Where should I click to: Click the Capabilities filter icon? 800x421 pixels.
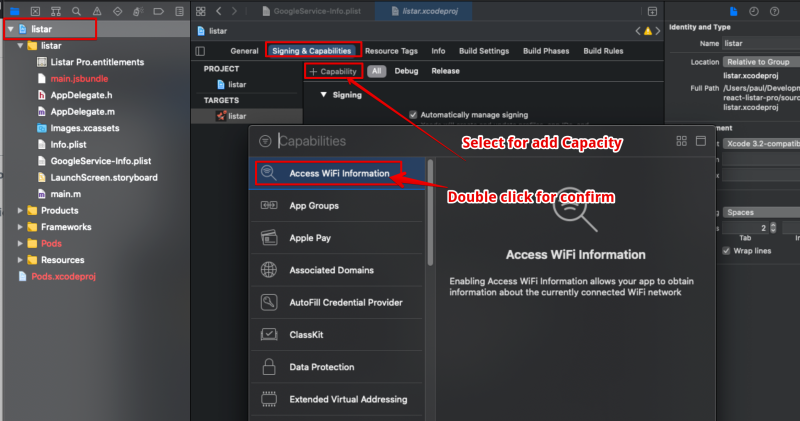[x=265, y=141]
